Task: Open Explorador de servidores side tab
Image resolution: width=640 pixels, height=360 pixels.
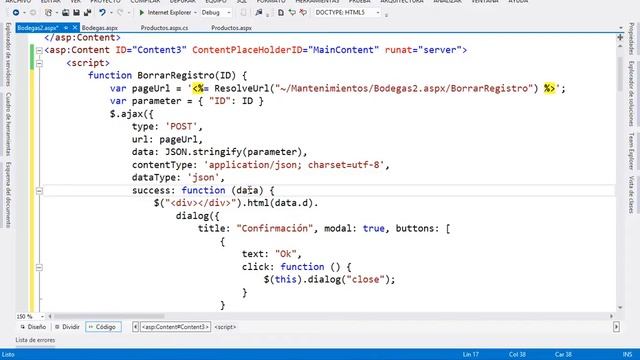Action: (8, 54)
